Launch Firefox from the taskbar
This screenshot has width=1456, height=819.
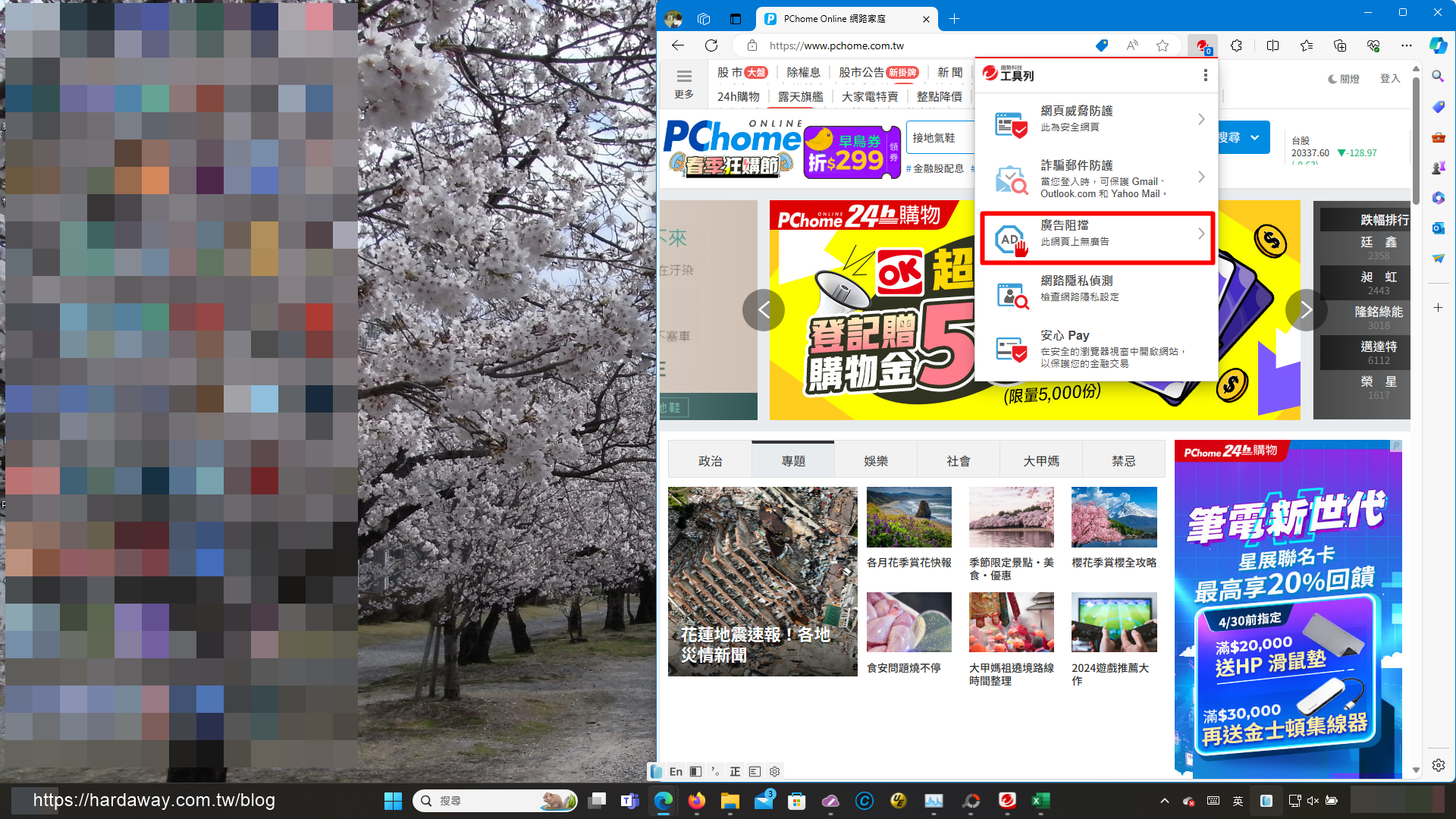point(696,801)
